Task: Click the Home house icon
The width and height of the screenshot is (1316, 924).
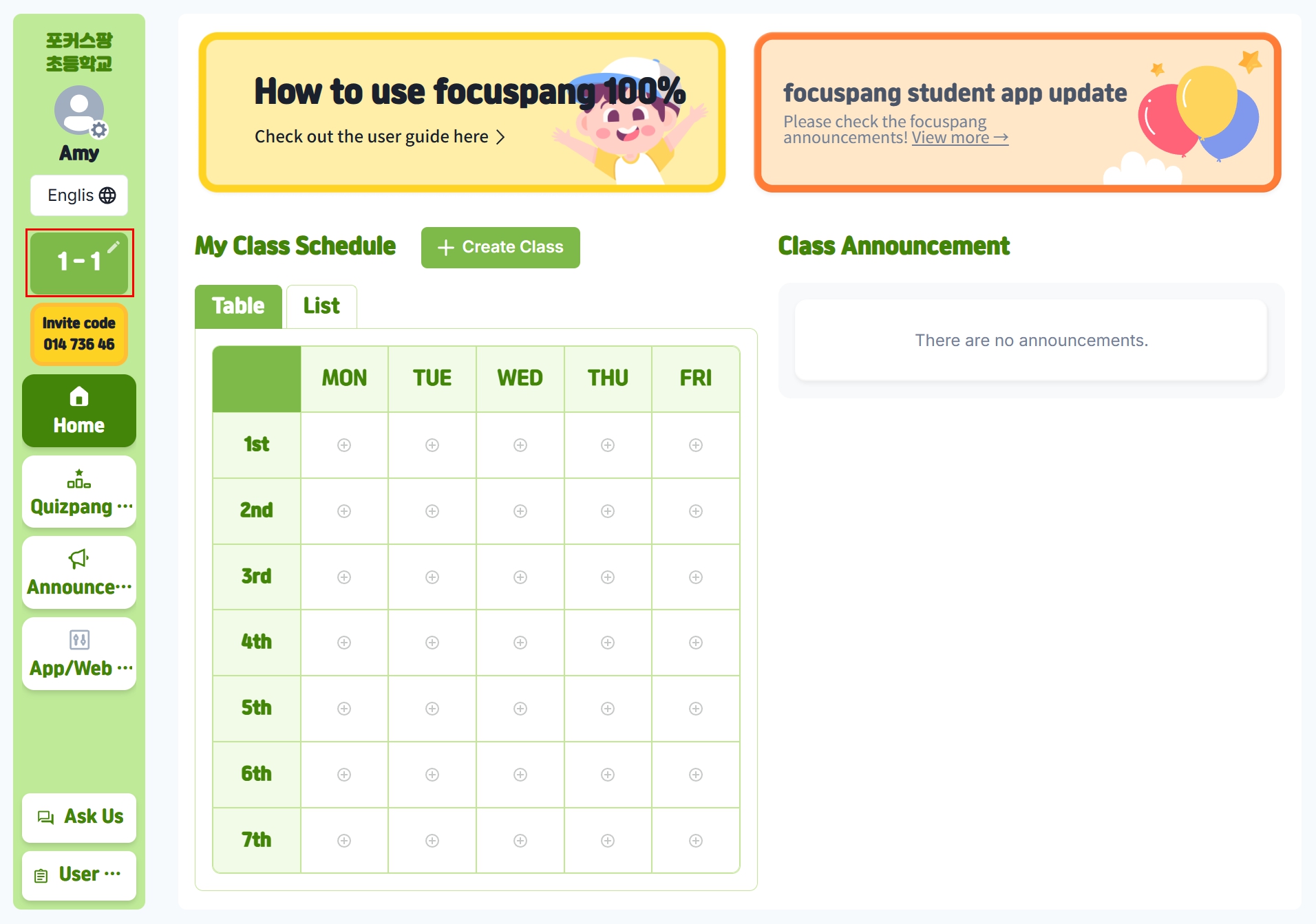Action: (79, 396)
